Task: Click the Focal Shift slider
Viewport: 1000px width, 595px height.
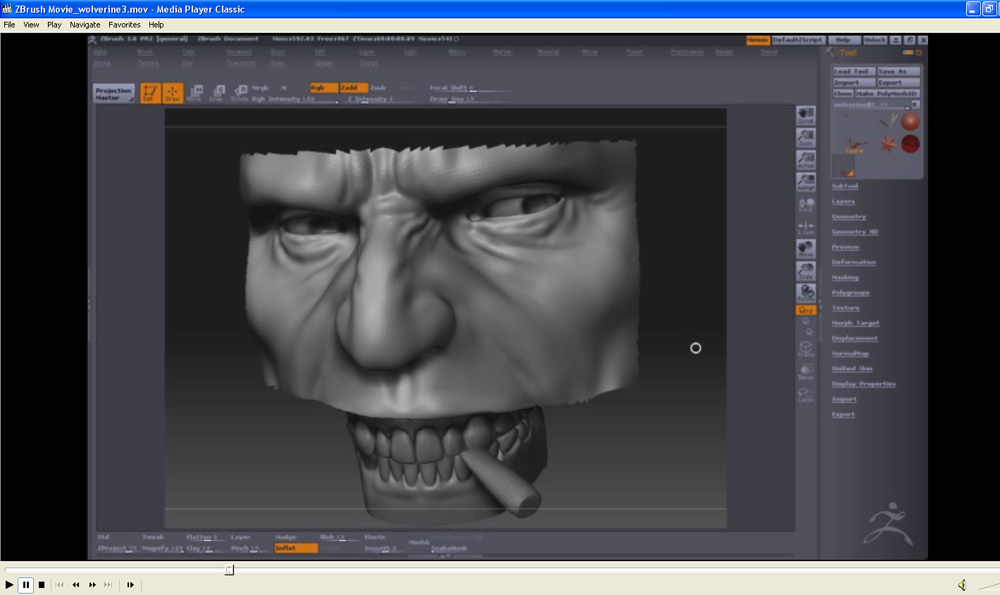Action: coord(471,88)
